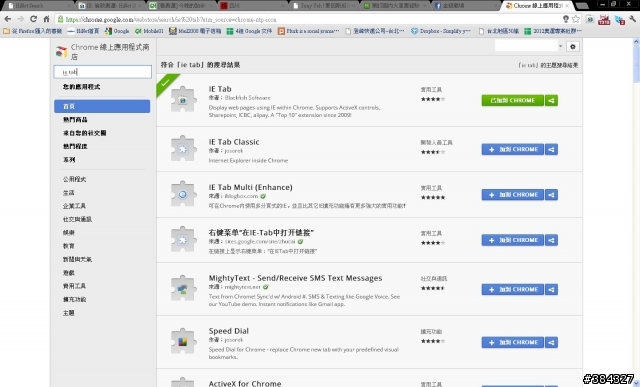Open the themes category at sidebar bottom

tap(69, 313)
